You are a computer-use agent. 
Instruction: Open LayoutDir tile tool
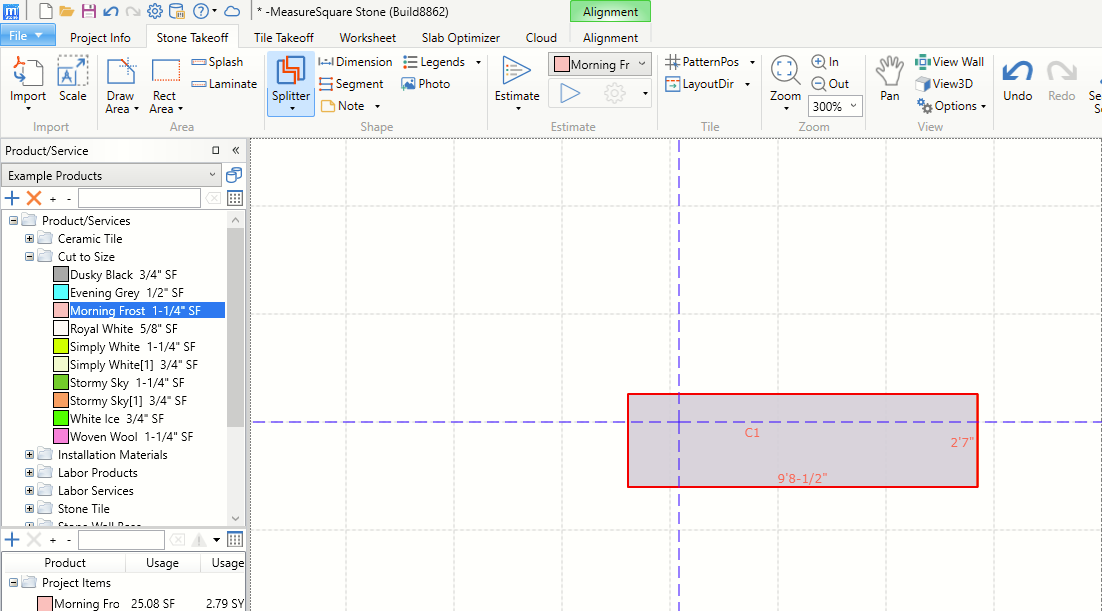(699, 84)
